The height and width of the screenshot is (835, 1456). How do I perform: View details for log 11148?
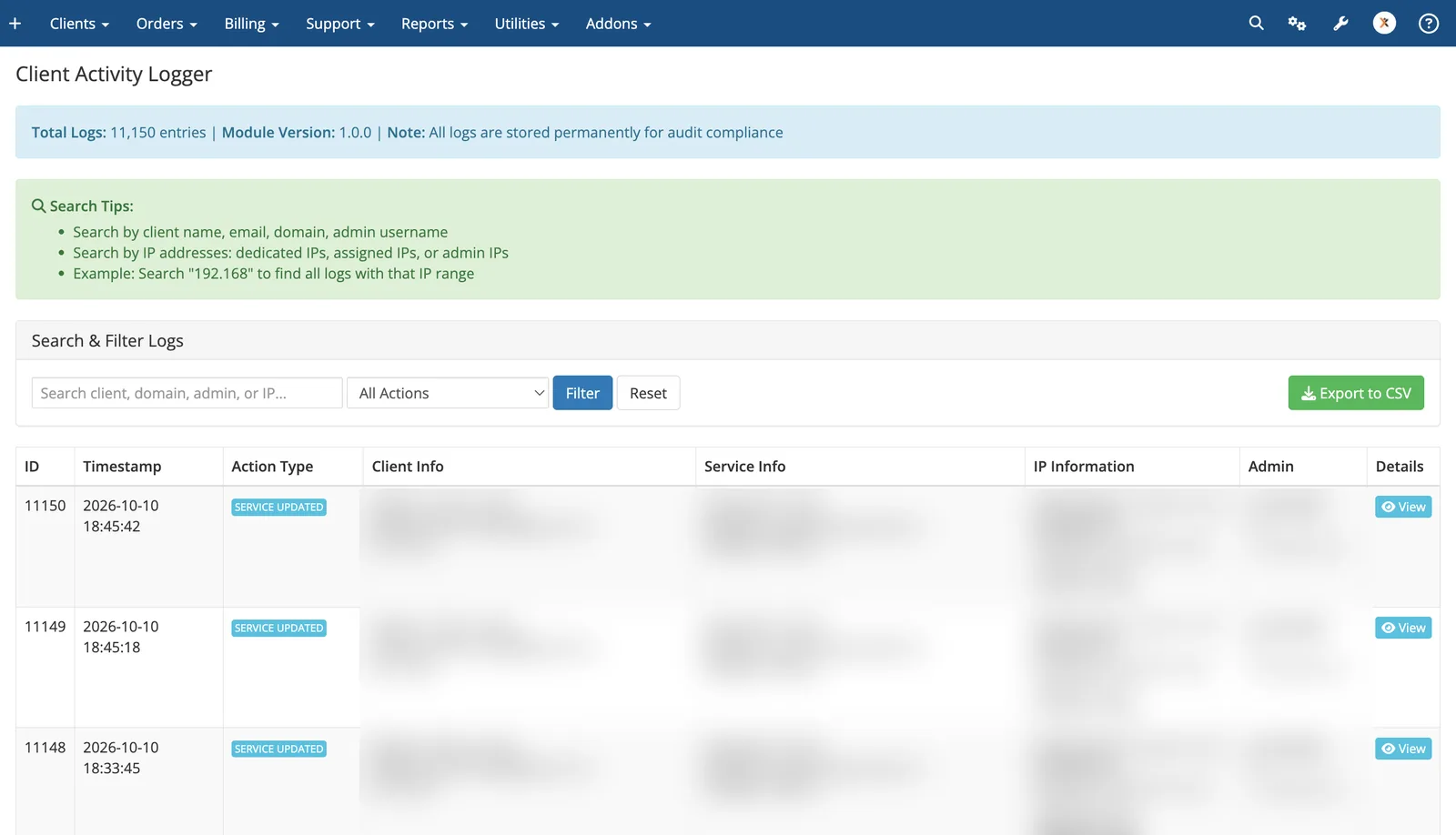click(x=1403, y=749)
